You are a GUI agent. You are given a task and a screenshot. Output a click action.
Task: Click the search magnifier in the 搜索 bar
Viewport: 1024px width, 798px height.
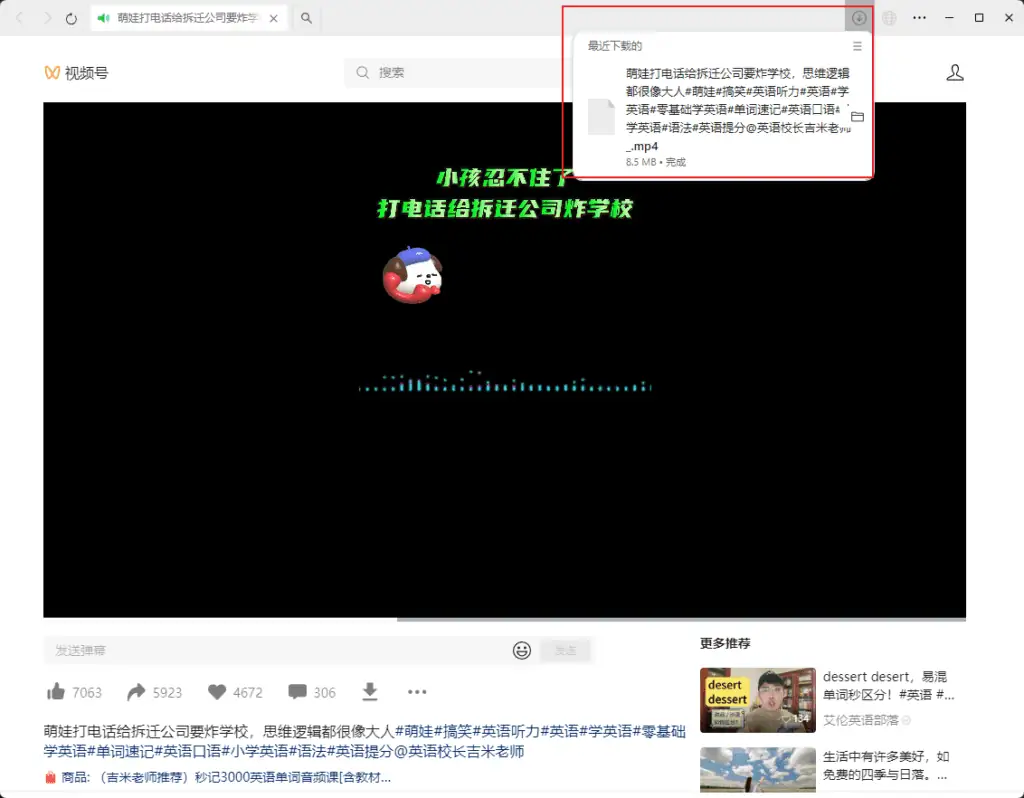point(362,72)
